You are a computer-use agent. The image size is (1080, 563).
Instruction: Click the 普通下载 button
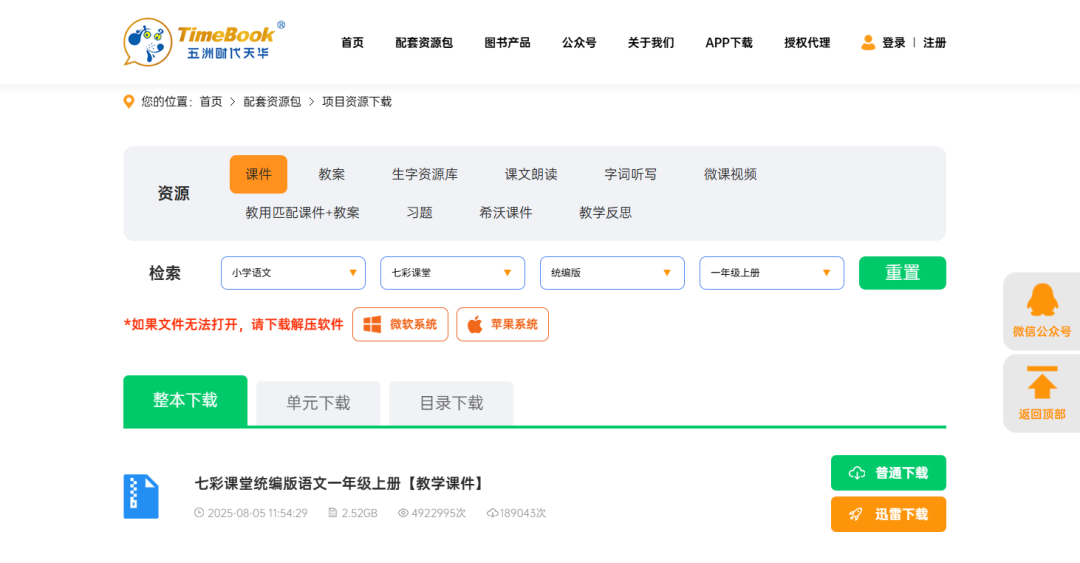tap(889, 473)
